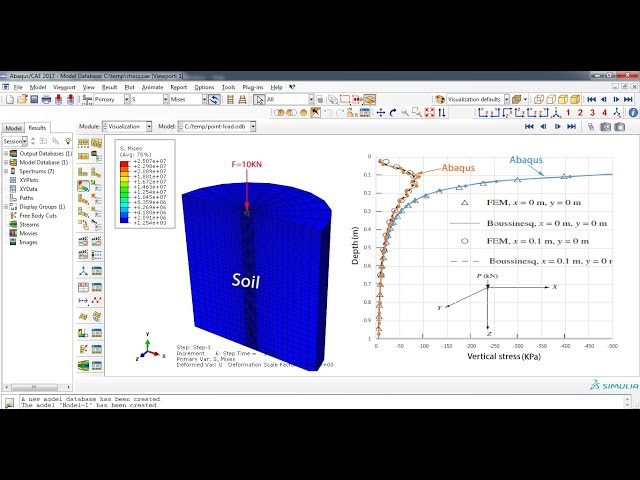This screenshot has width=640, height=480.
Task: Open the Query information tool
Action: (x=633, y=113)
